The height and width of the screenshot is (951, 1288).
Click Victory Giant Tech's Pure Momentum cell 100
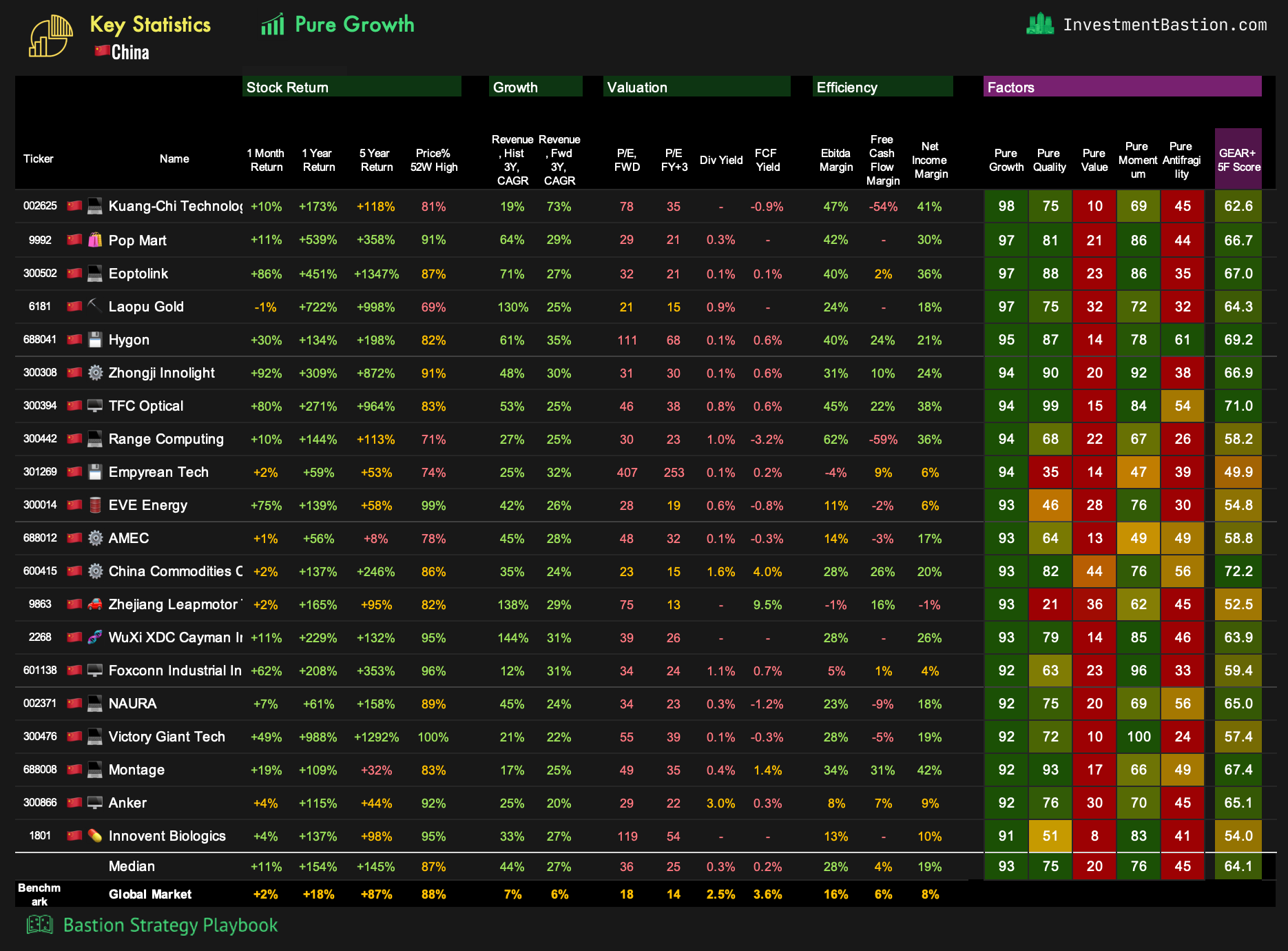1139,736
